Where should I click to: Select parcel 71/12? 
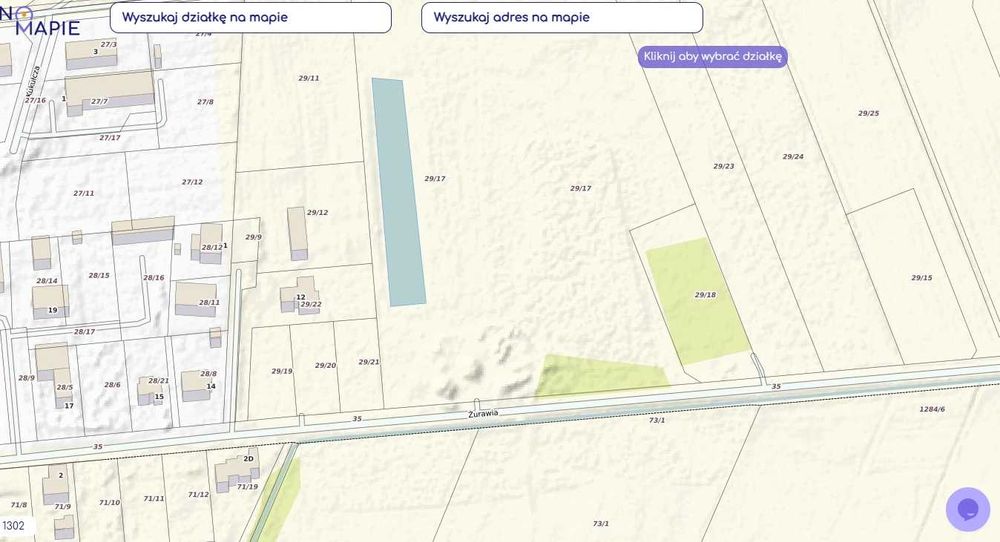point(198,494)
